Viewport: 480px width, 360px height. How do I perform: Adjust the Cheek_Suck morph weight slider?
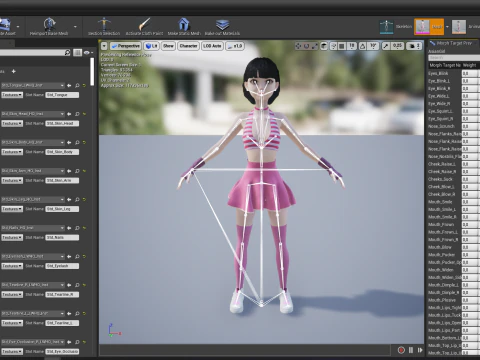pos(470,179)
